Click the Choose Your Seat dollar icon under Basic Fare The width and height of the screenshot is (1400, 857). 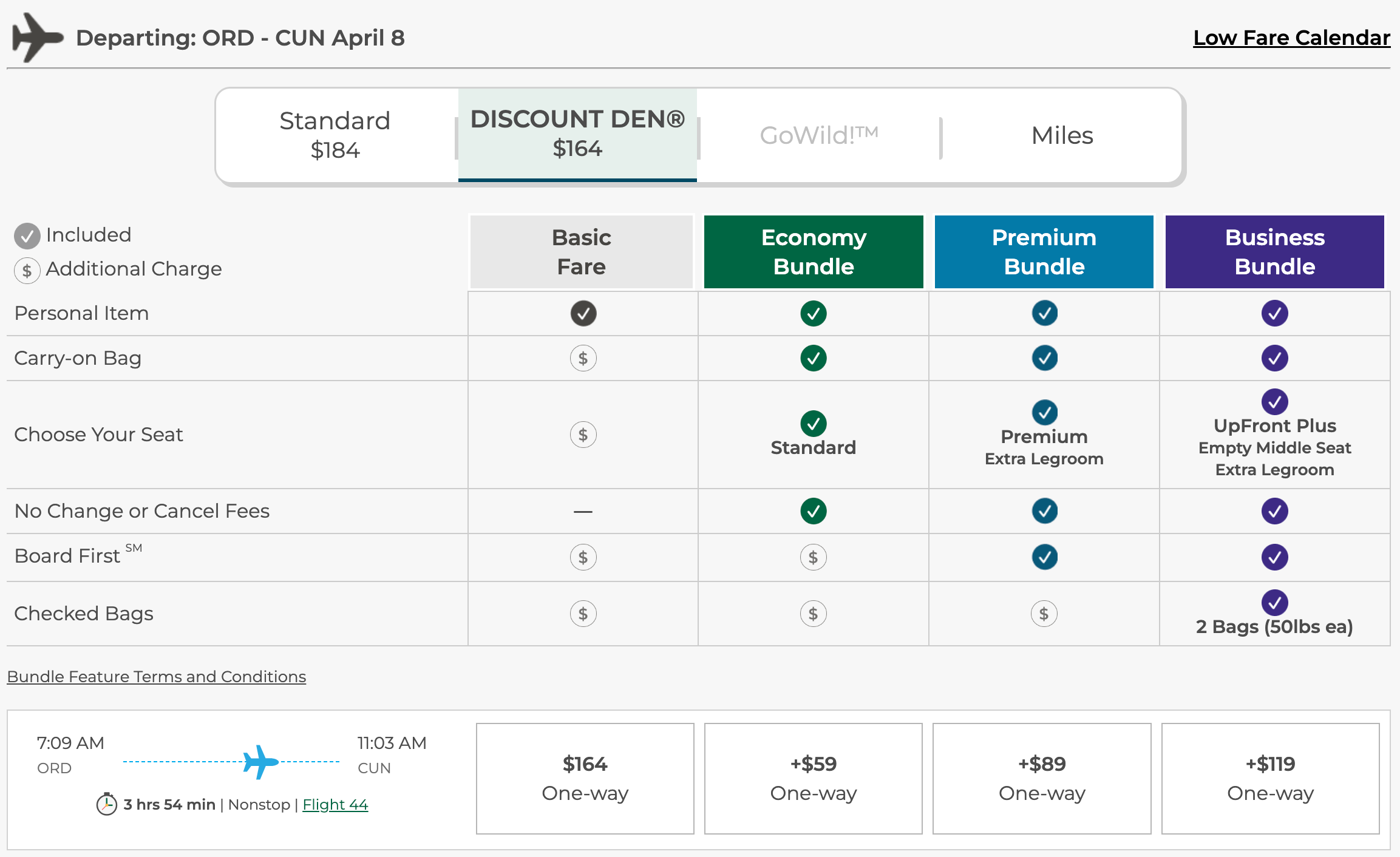[583, 435]
